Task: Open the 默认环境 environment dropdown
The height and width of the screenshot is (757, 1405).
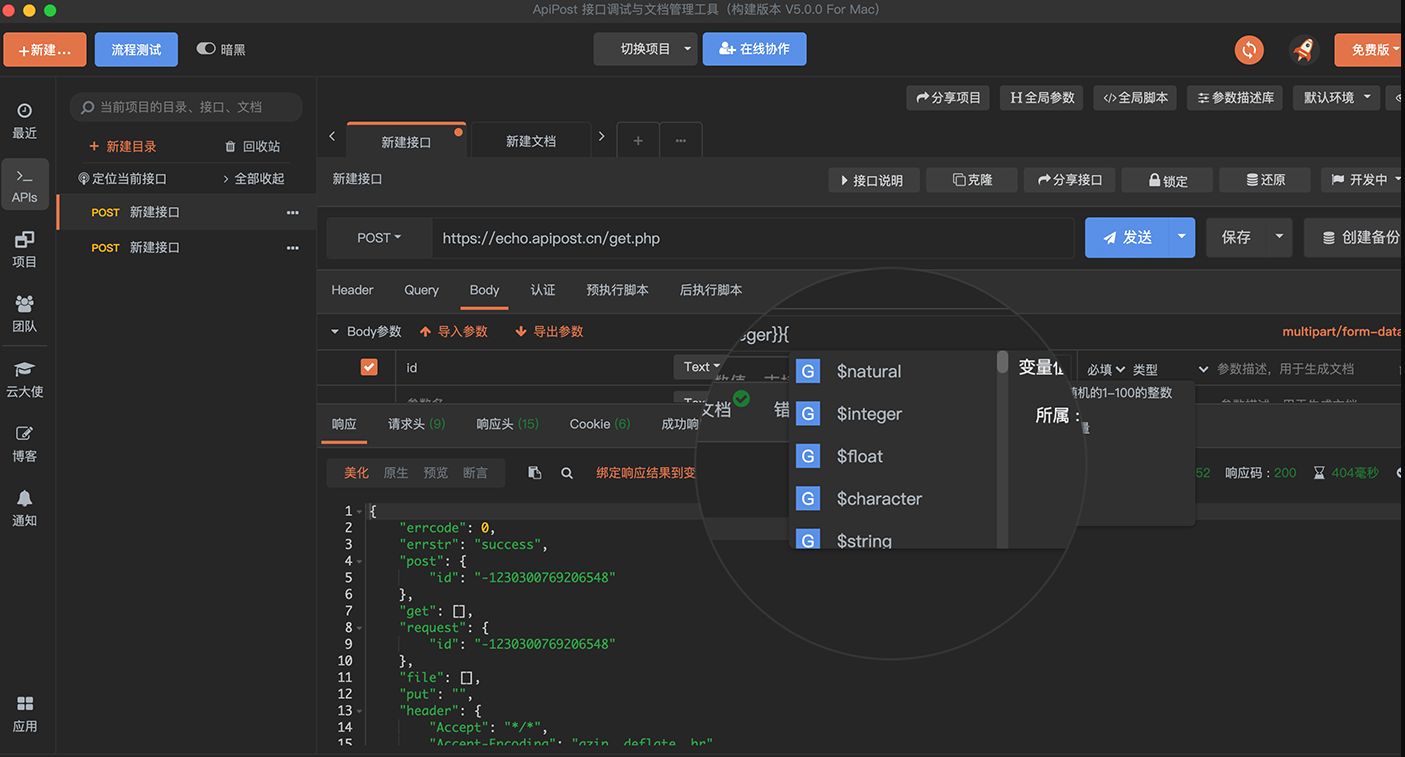Action: click(x=1336, y=97)
